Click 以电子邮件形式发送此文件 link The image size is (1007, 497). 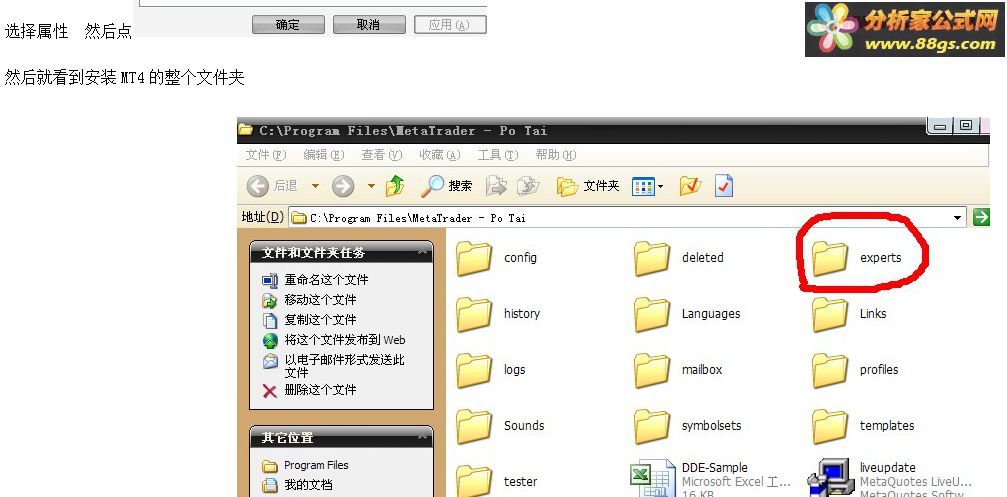[334, 366]
